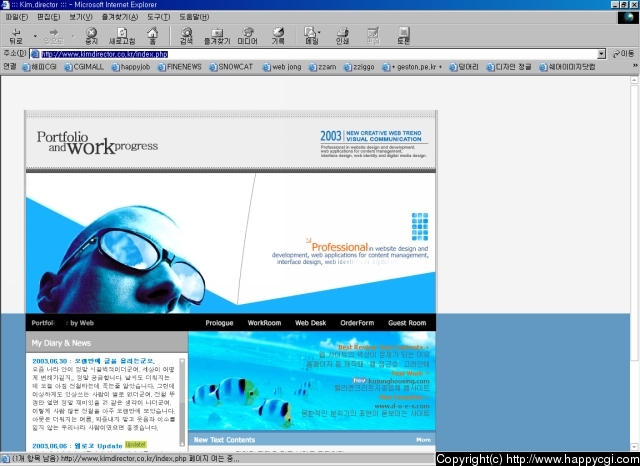Go to Home (홈) toolbar icon
Screen dimensions: 640x466
(153, 36)
